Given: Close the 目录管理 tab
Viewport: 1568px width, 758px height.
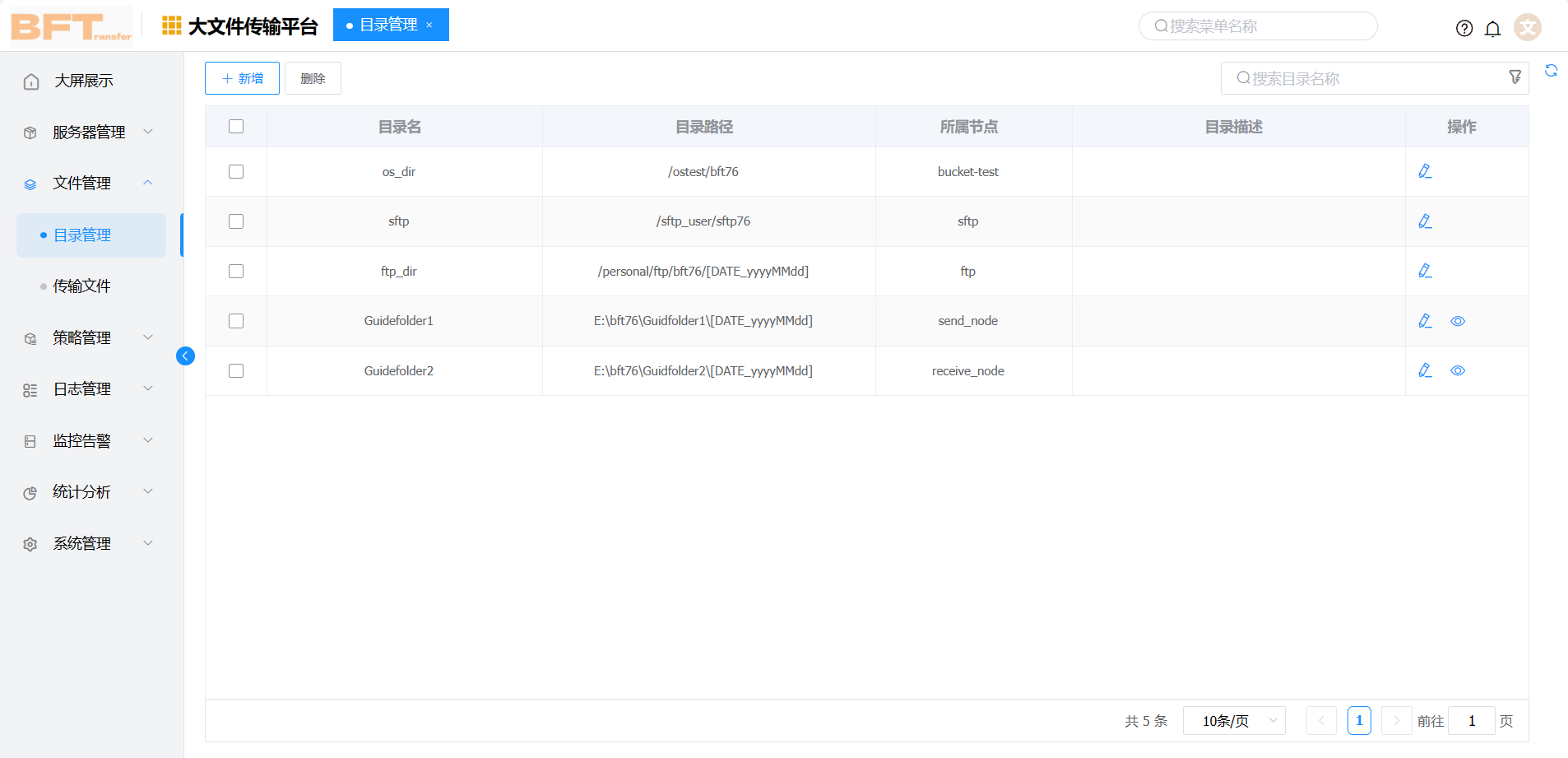Looking at the screenshot, I should [429, 25].
